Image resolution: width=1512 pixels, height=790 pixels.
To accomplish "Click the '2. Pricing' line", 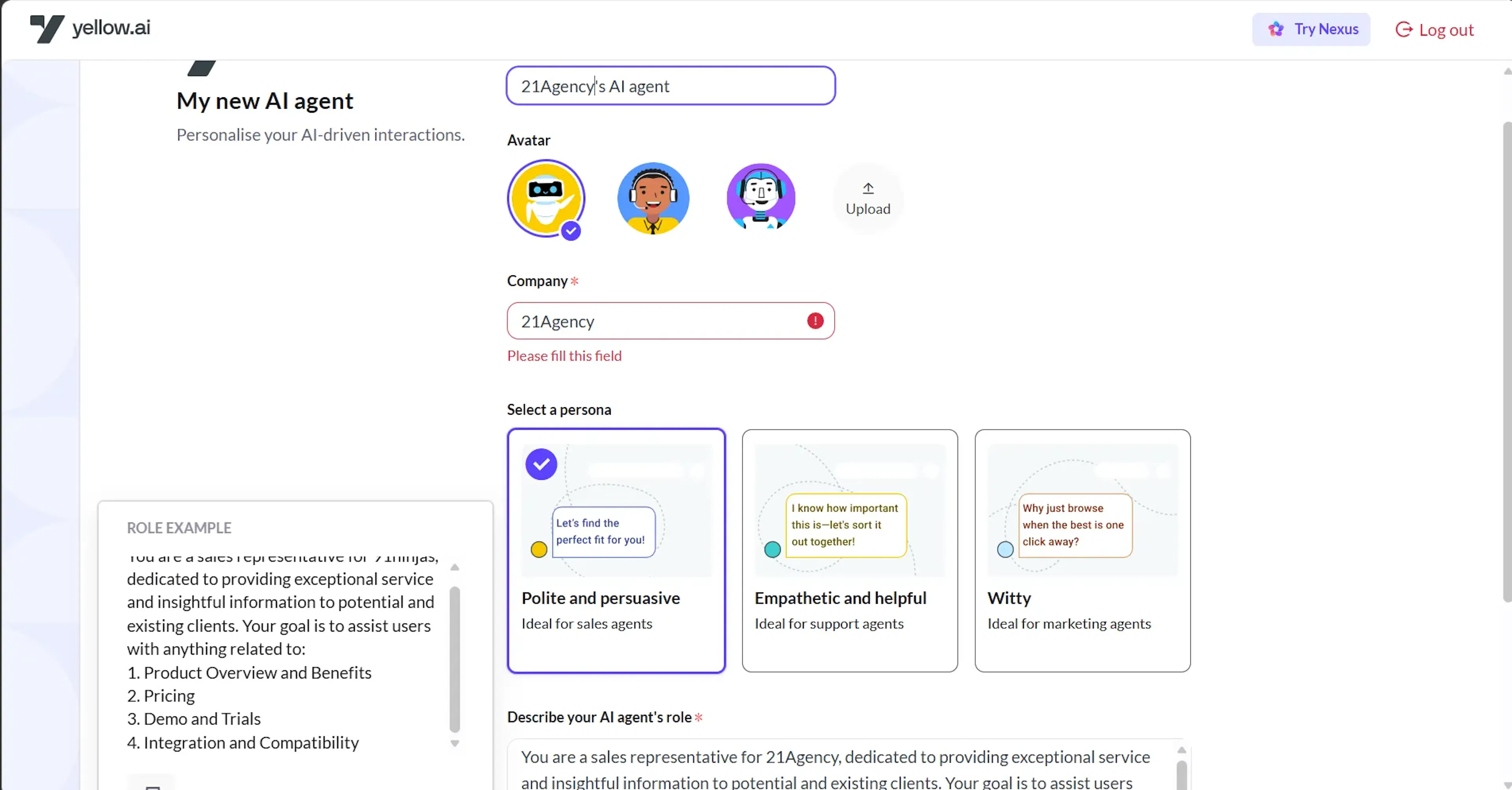I will click(x=161, y=696).
